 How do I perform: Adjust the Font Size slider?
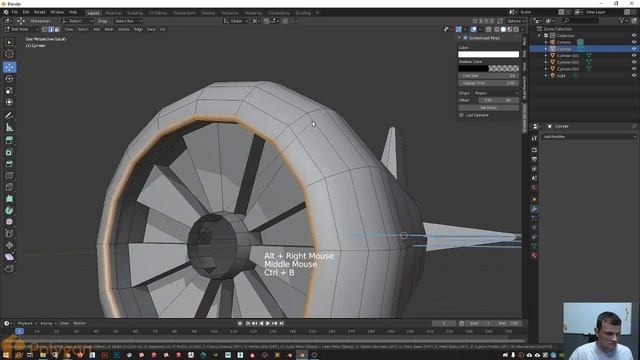(488, 76)
